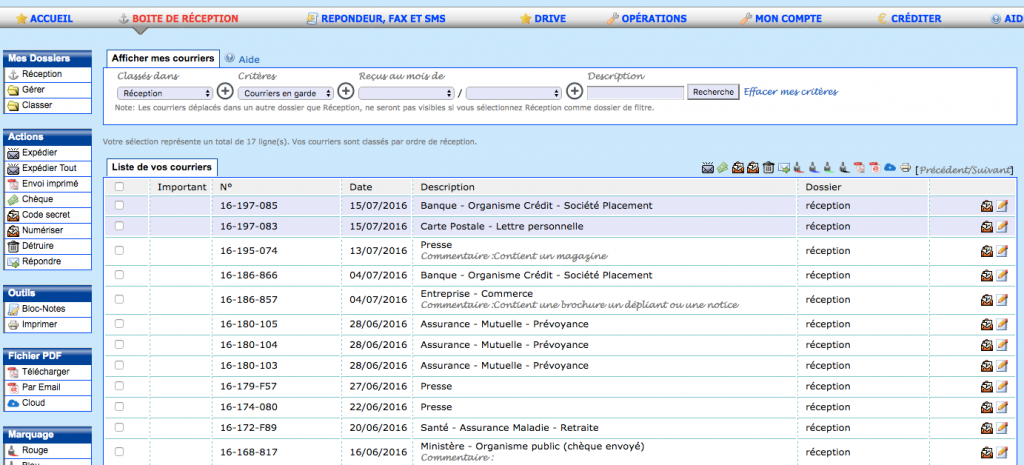The image size is (1024, 465).
Task: Click the green cheque icon in toolbar
Action: (x=722, y=168)
